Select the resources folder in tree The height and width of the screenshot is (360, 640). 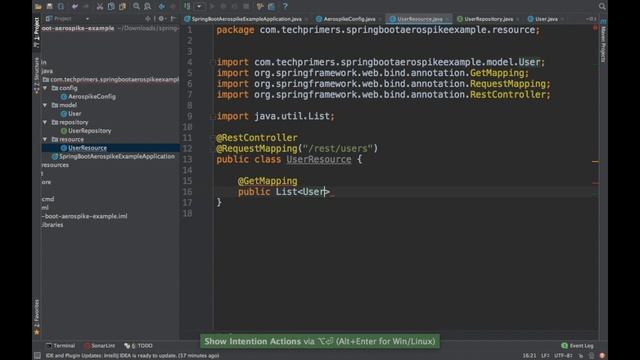[x=55, y=165]
